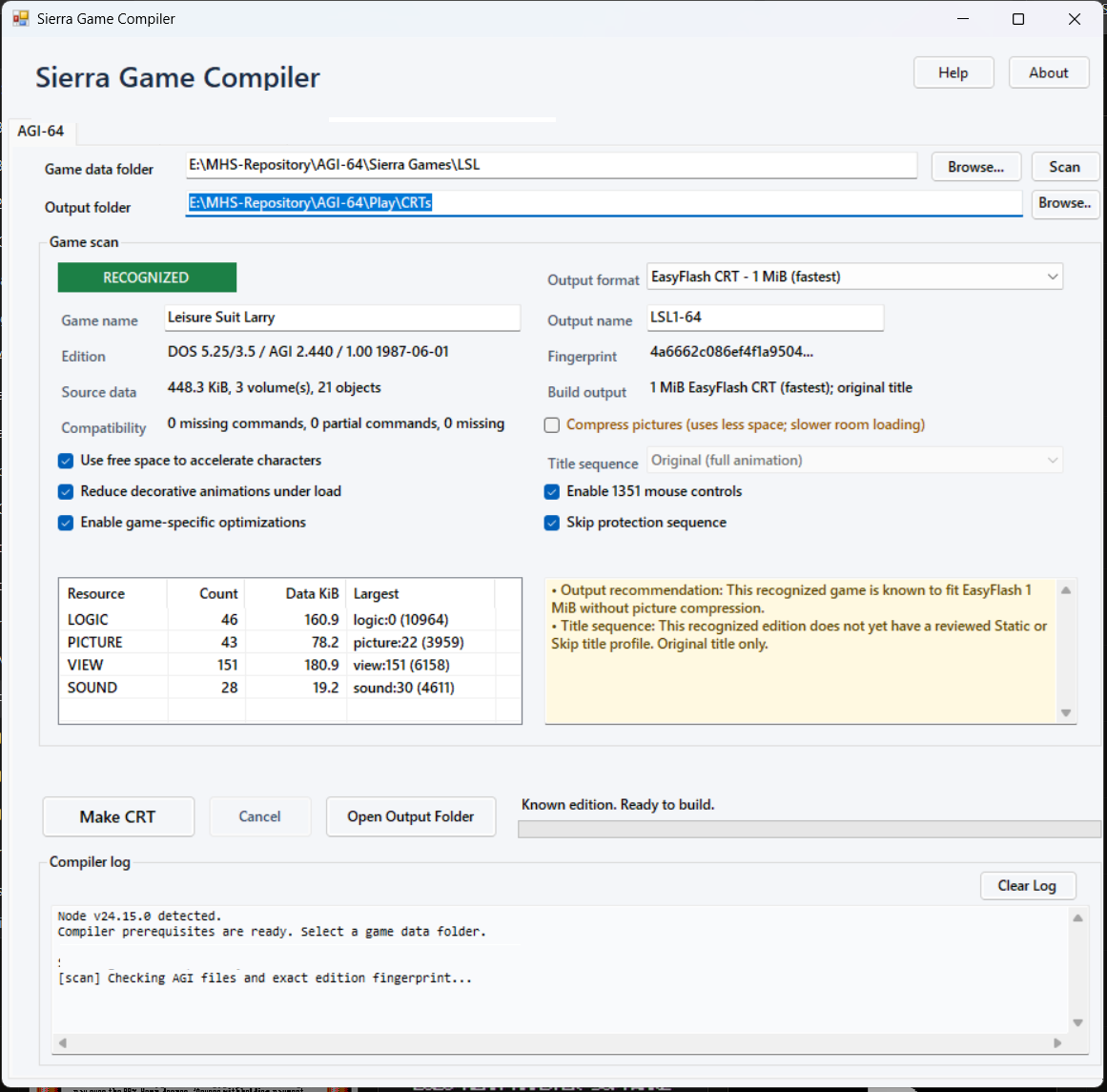Toggle Skip protection sequence

[552, 524]
